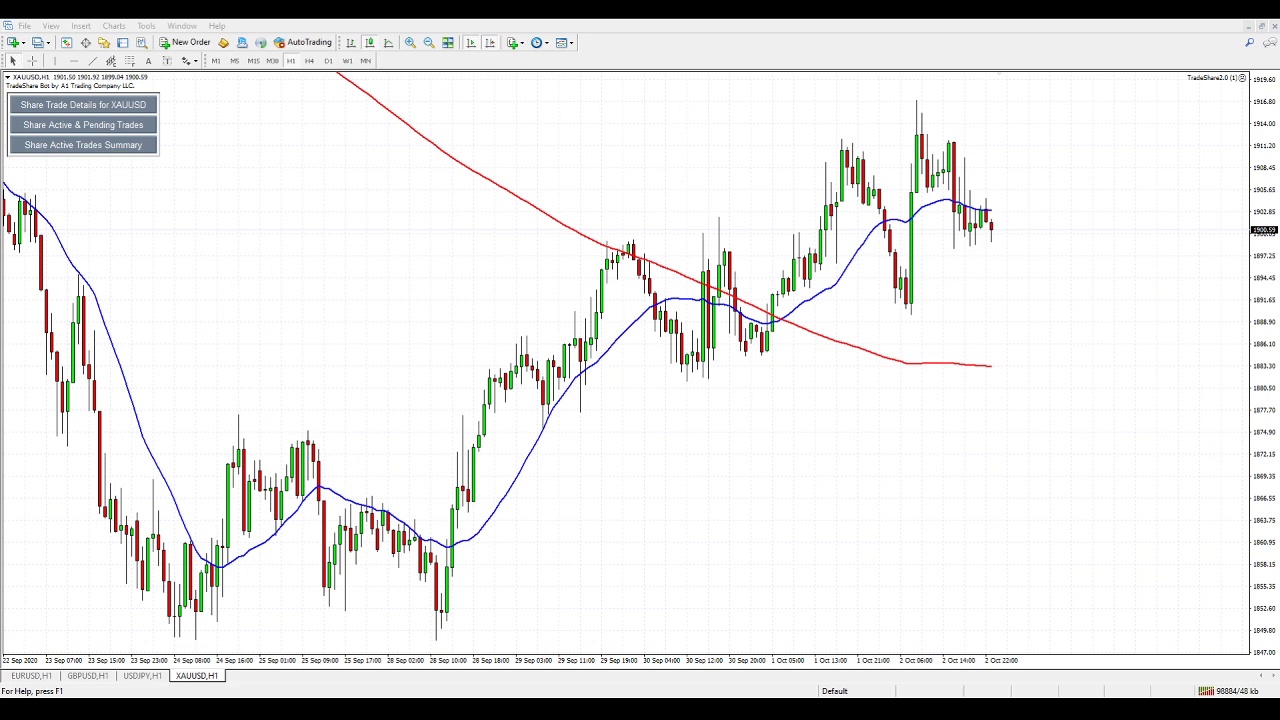Select the text label tool
The image size is (1280, 720).
coord(148,61)
